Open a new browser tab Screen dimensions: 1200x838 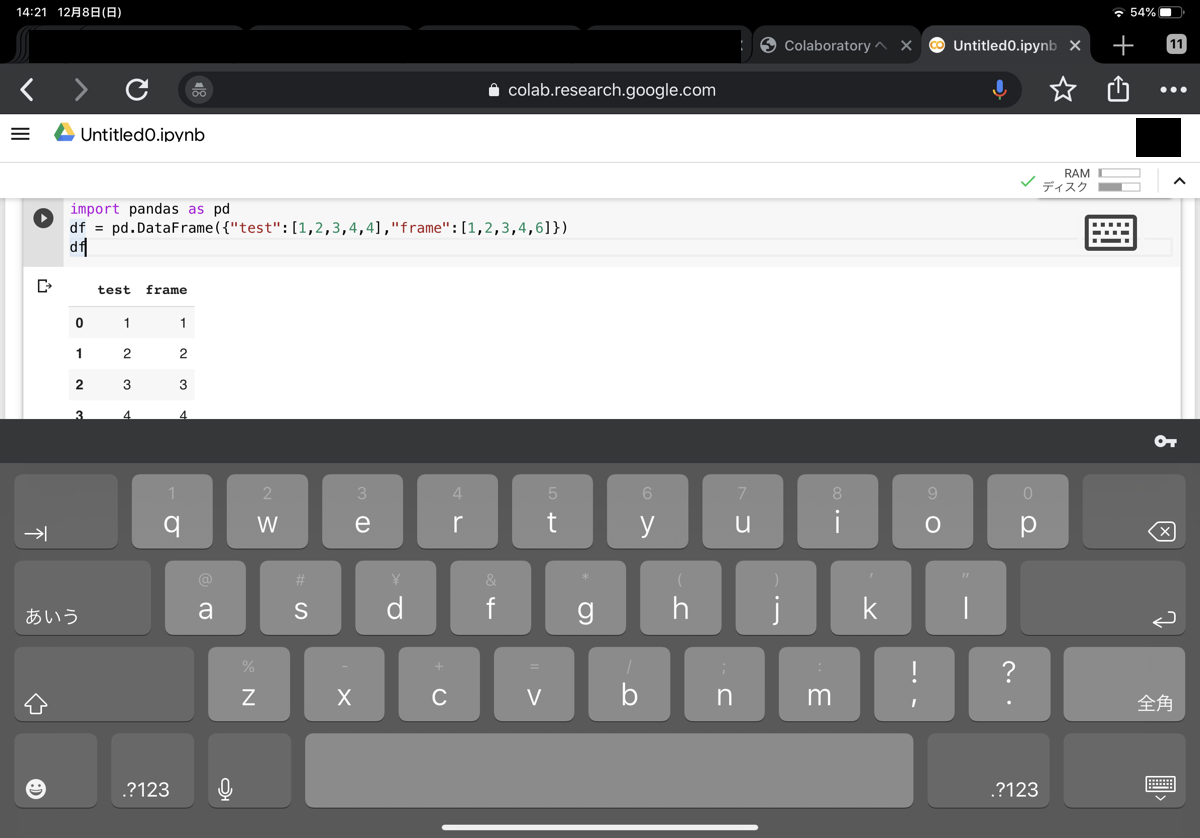(1122, 44)
